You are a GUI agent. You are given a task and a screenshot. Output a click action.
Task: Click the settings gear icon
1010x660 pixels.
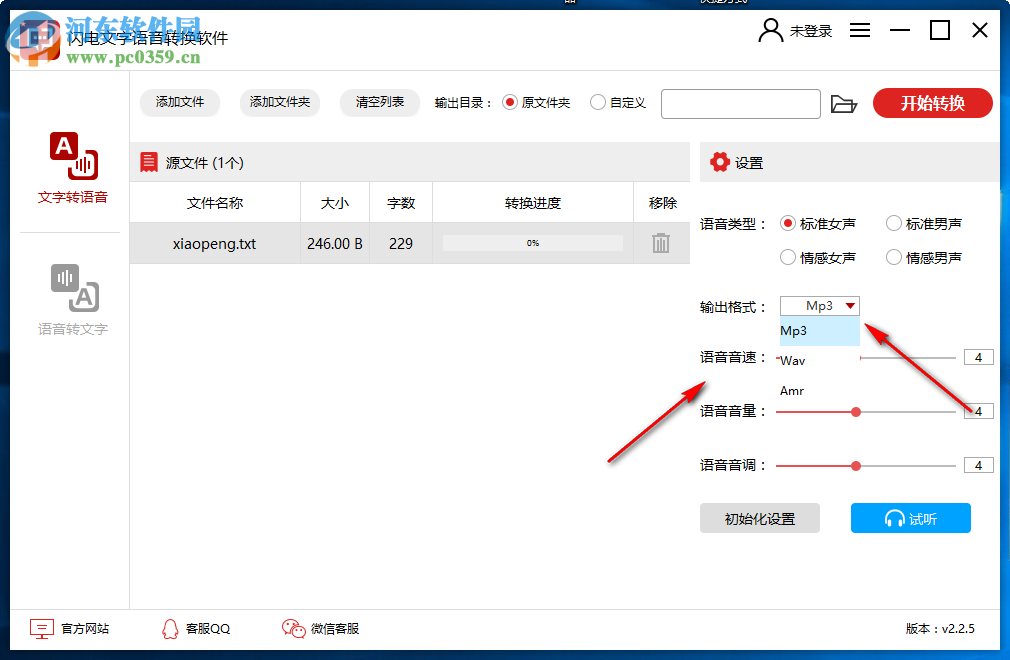point(719,162)
